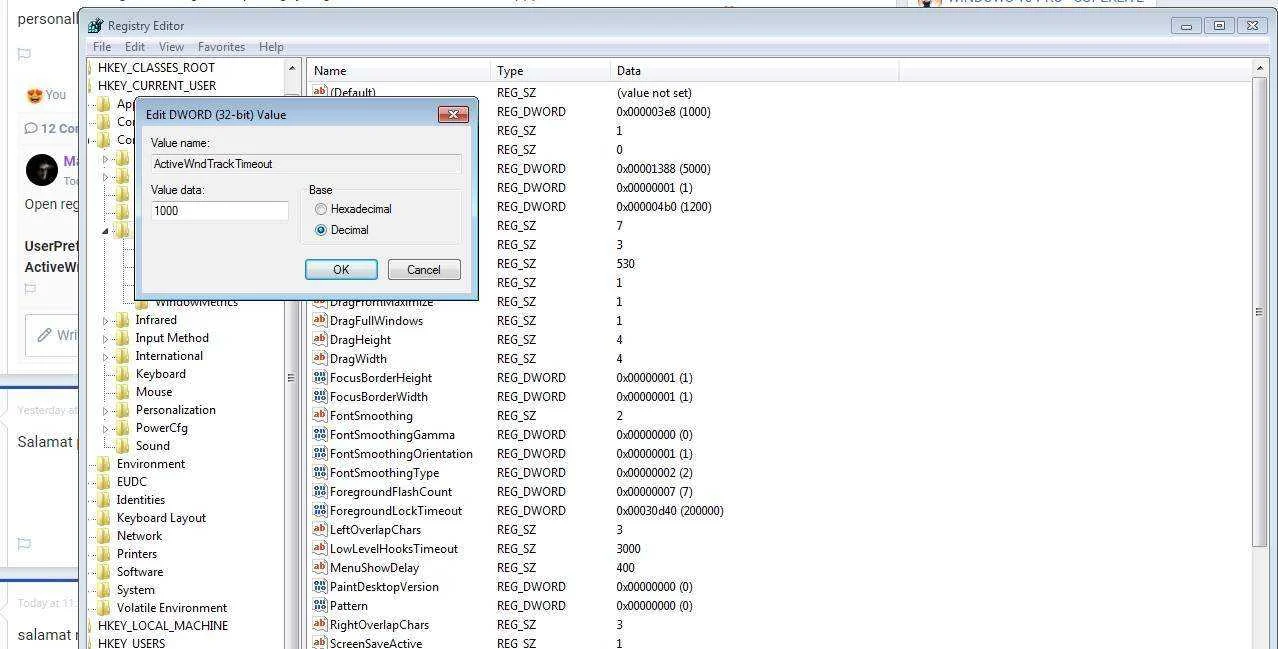The height and width of the screenshot is (649, 1278).
Task: Close the Edit DWORD dialog with X
Action: [x=453, y=114]
